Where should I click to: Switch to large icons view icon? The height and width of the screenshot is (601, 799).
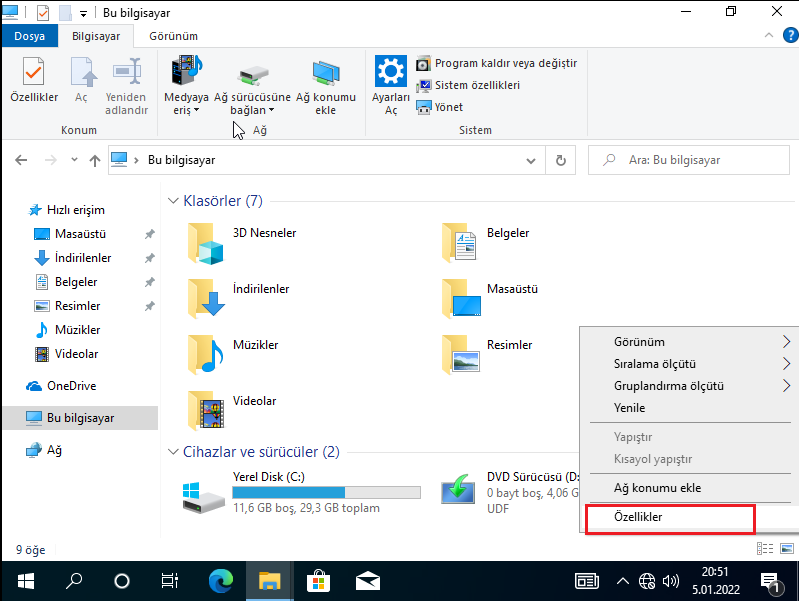tap(787, 549)
